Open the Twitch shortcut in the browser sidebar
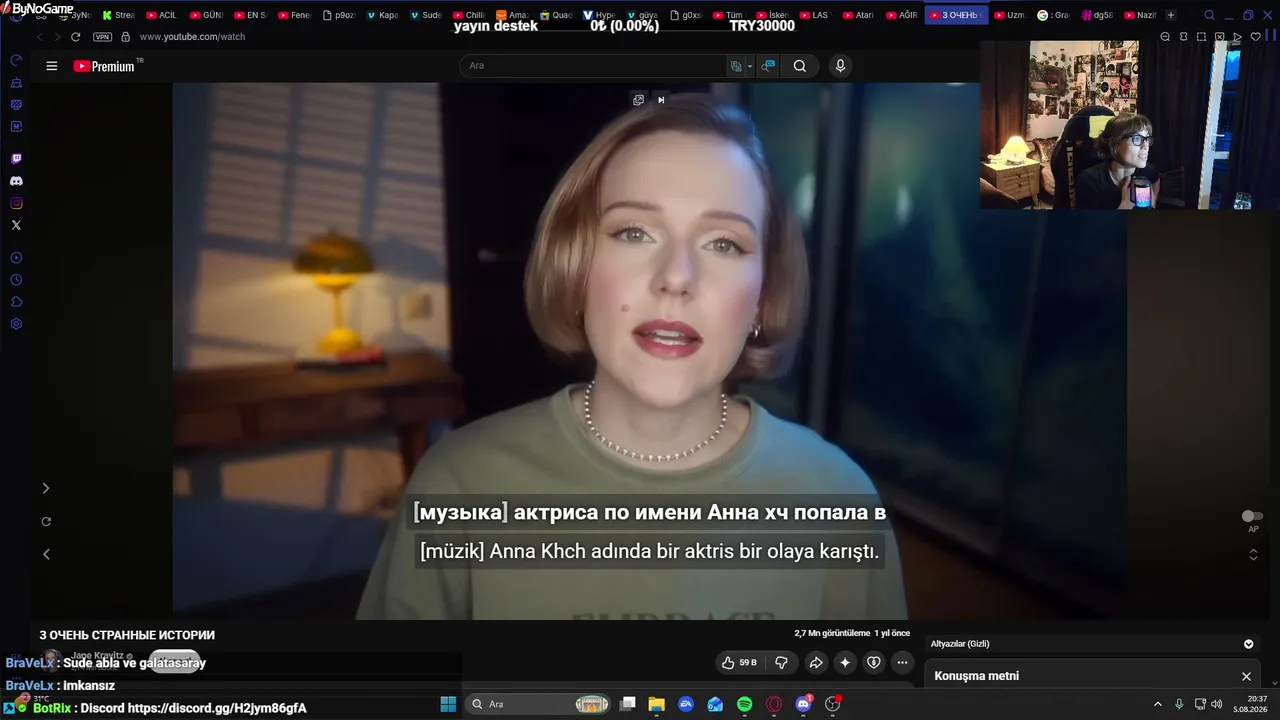 coord(16,159)
